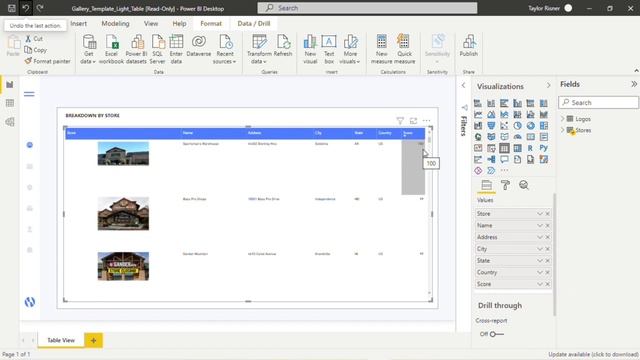Screen dimensions: 640x360
Task: Open the Data / Drill tab
Action: [x=254, y=24]
